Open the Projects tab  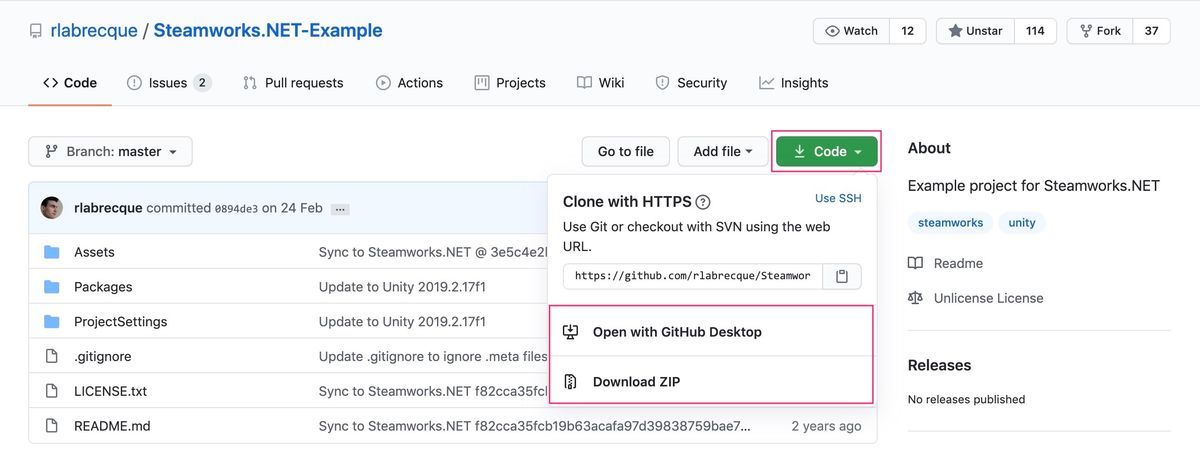pos(510,83)
